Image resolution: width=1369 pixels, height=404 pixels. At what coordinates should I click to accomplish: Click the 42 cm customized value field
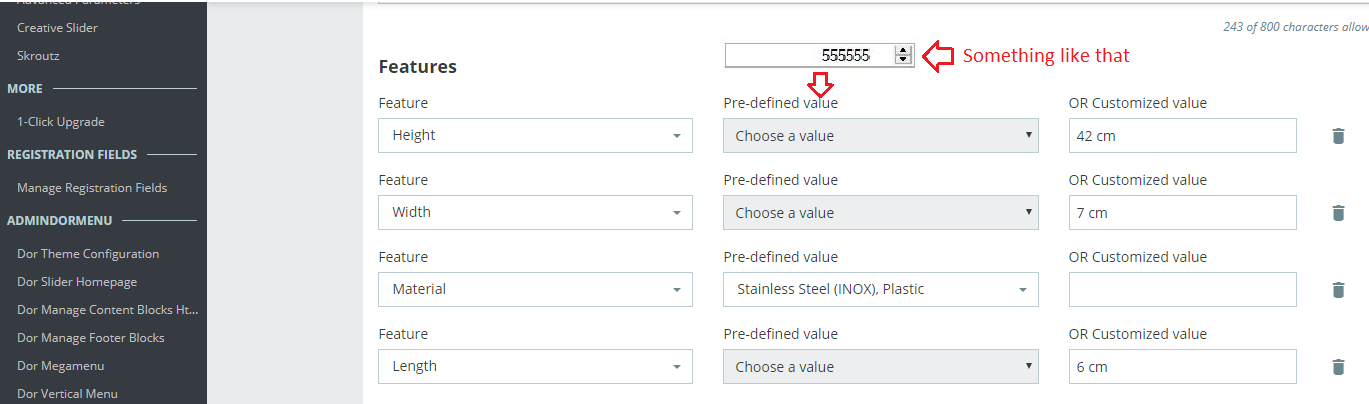coord(1182,136)
